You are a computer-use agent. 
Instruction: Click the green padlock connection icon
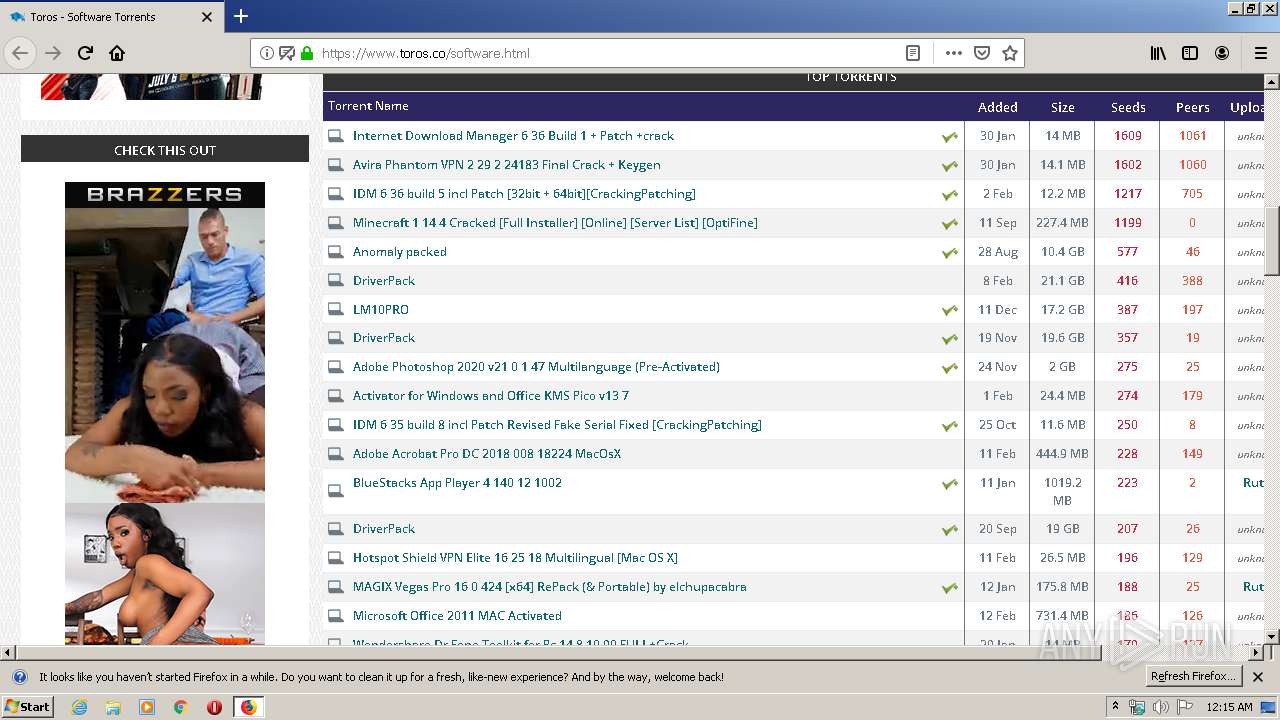point(307,53)
